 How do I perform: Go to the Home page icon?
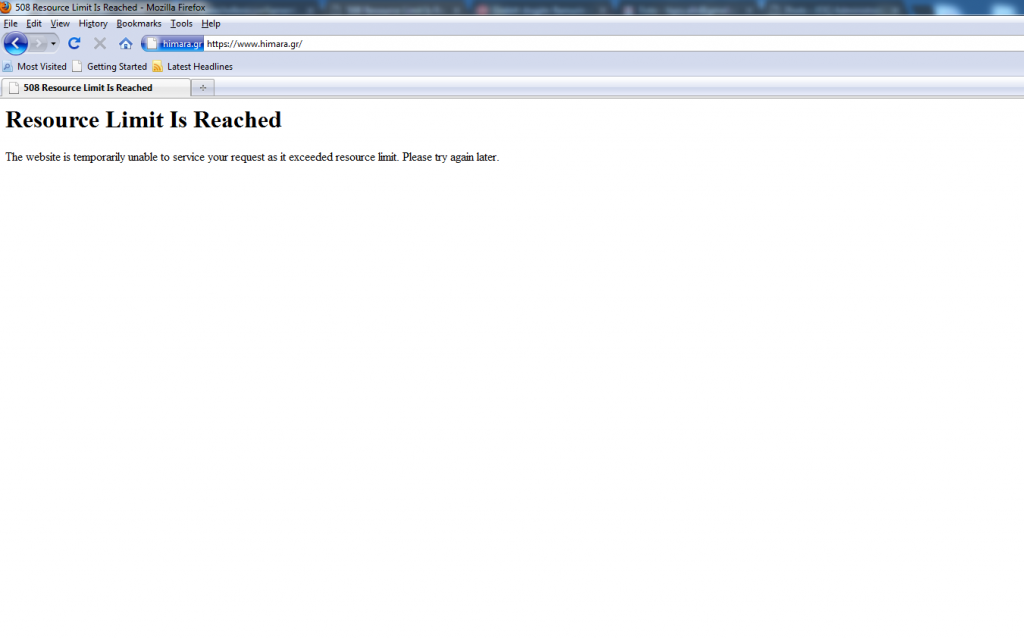[125, 43]
